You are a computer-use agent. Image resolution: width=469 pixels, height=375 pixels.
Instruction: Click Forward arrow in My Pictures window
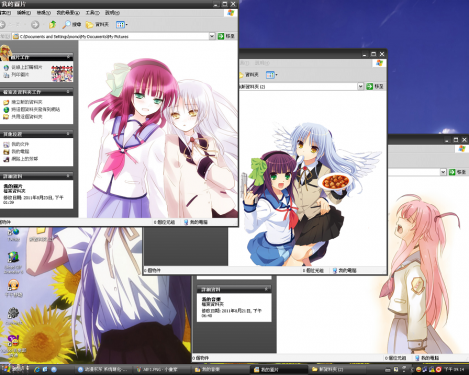35,24
